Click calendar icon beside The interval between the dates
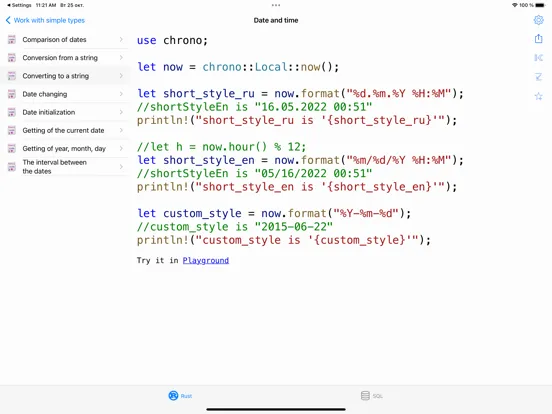 (12, 167)
